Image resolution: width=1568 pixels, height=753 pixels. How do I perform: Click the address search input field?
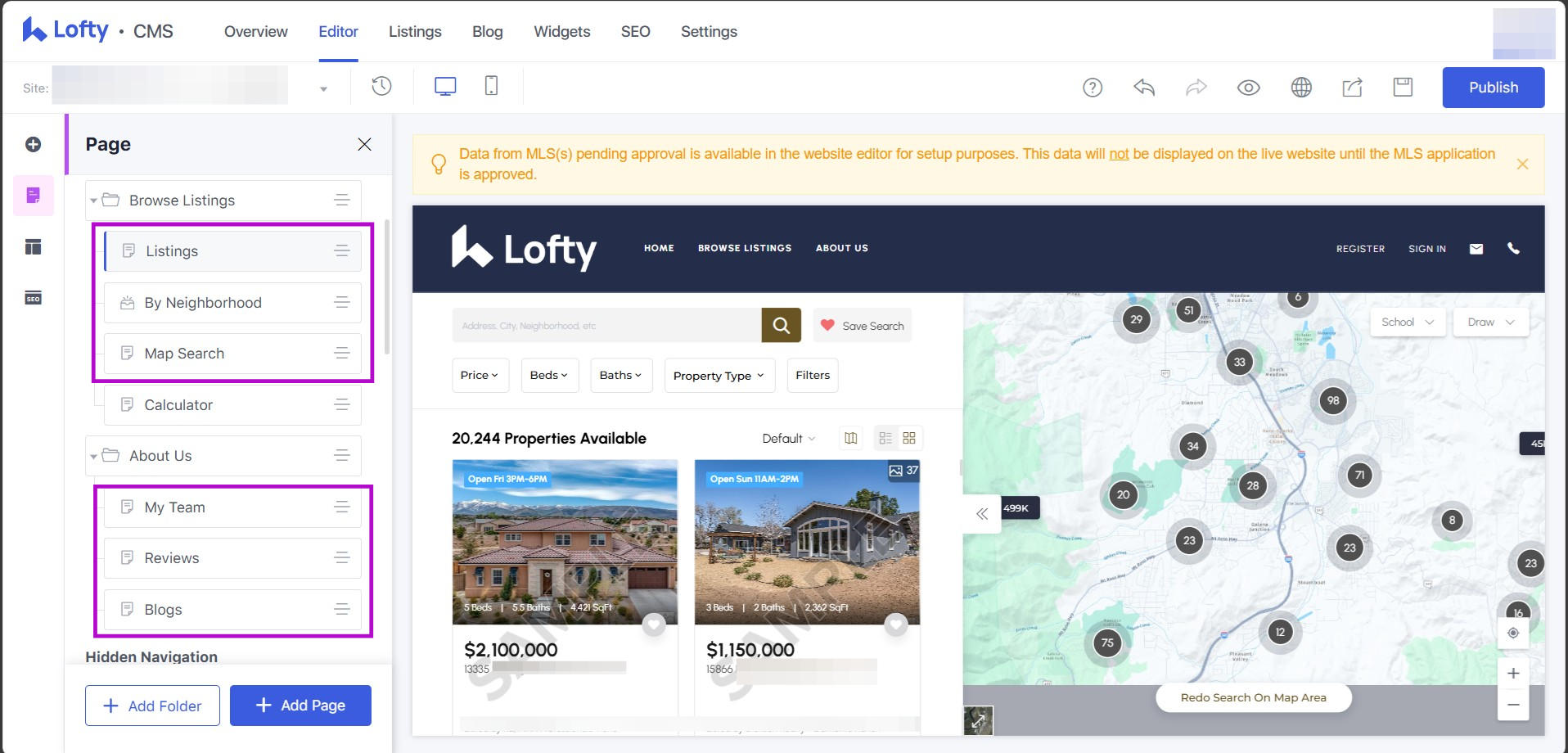click(x=606, y=326)
